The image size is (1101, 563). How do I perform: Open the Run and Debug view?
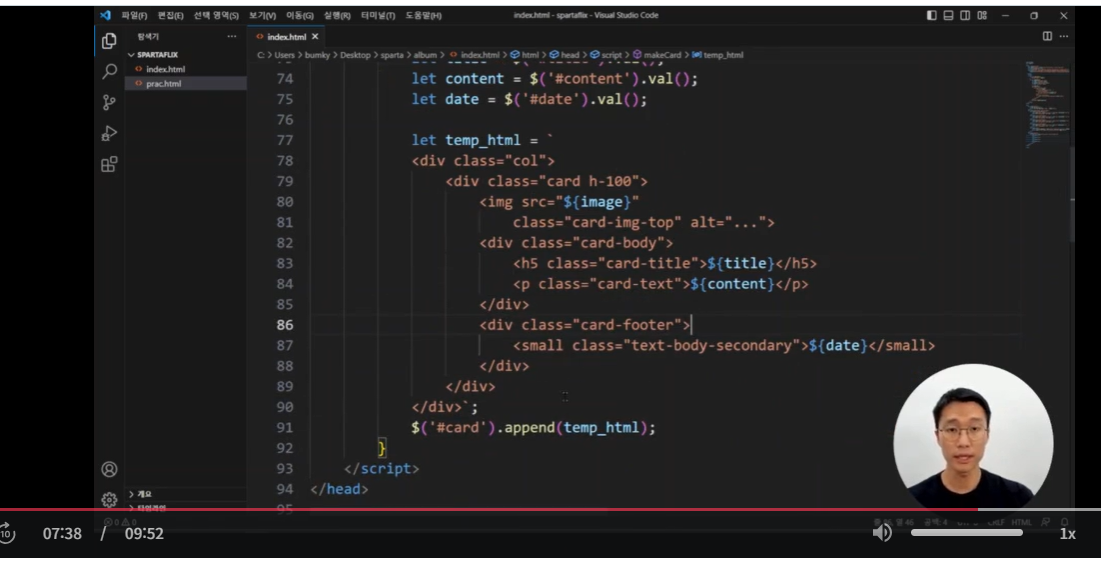coord(109,133)
